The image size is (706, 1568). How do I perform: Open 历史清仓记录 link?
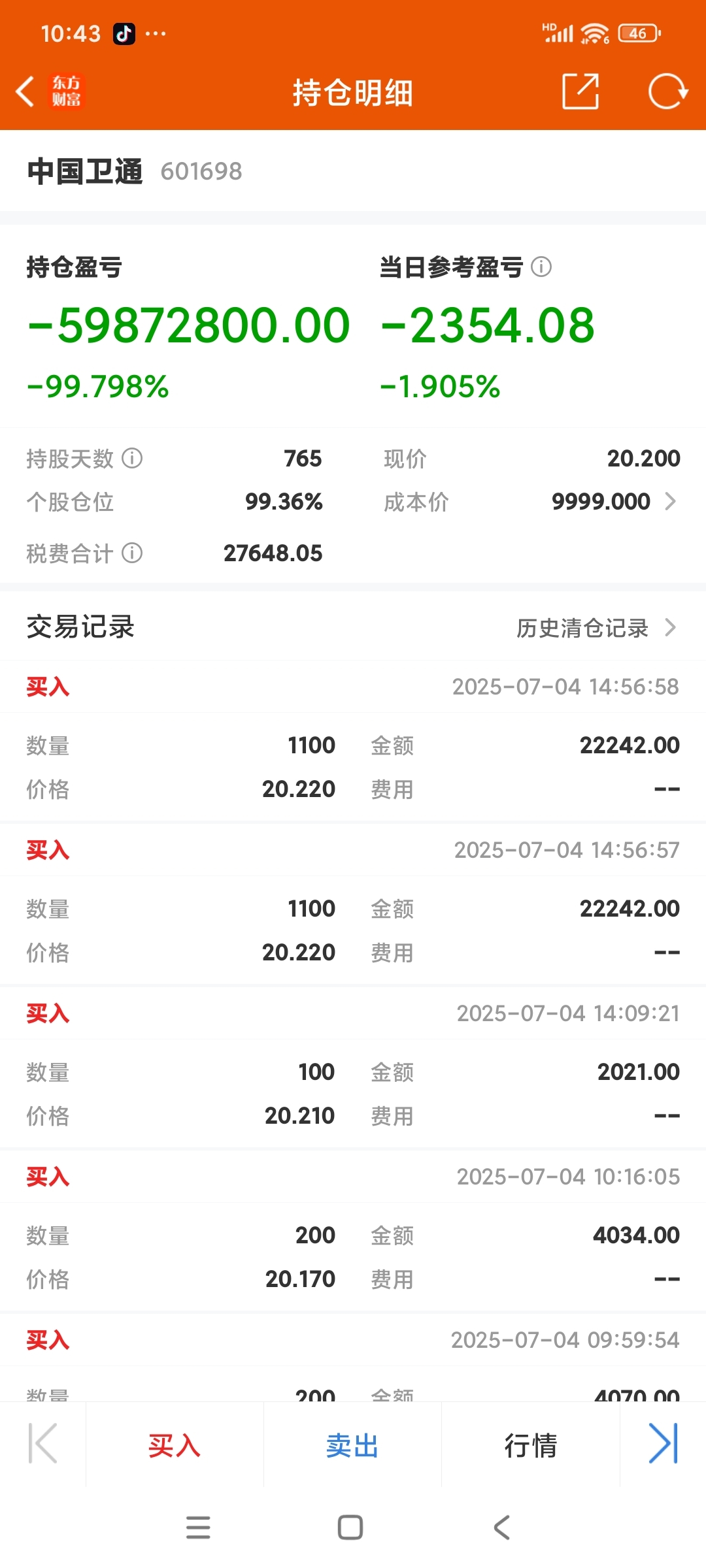[x=582, y=628]
